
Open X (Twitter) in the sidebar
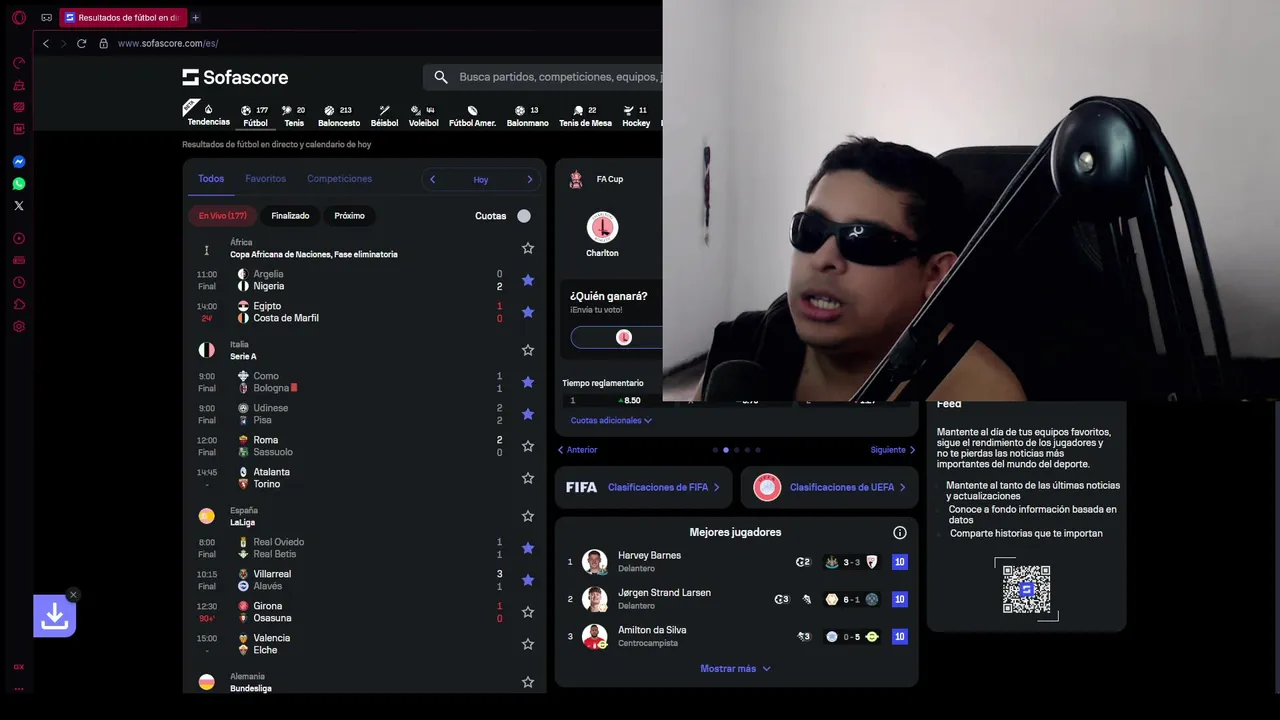tap(18, 206)
